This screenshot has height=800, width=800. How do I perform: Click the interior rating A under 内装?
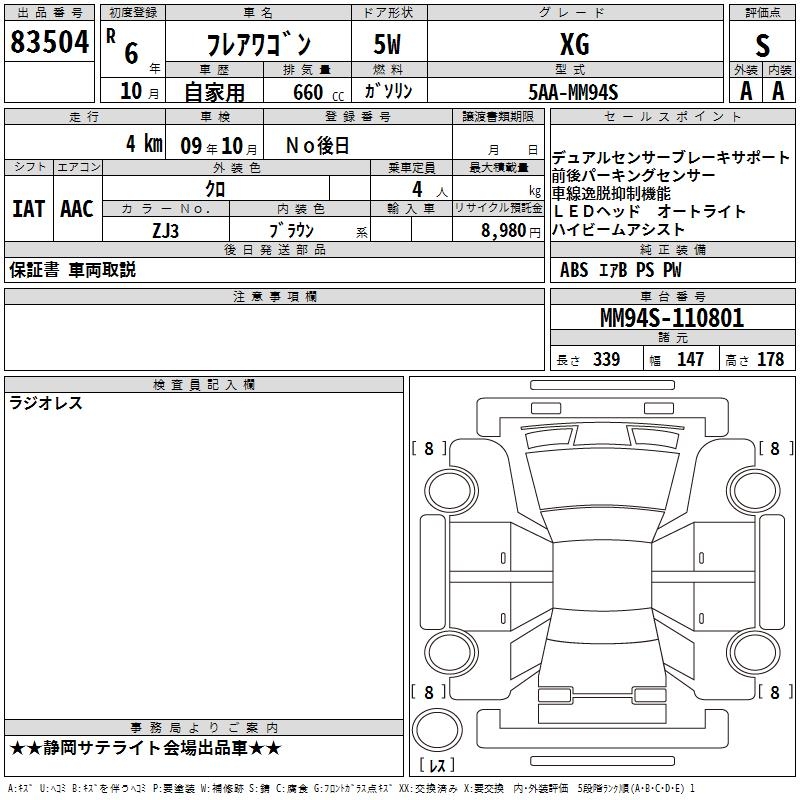coord(778,91)
